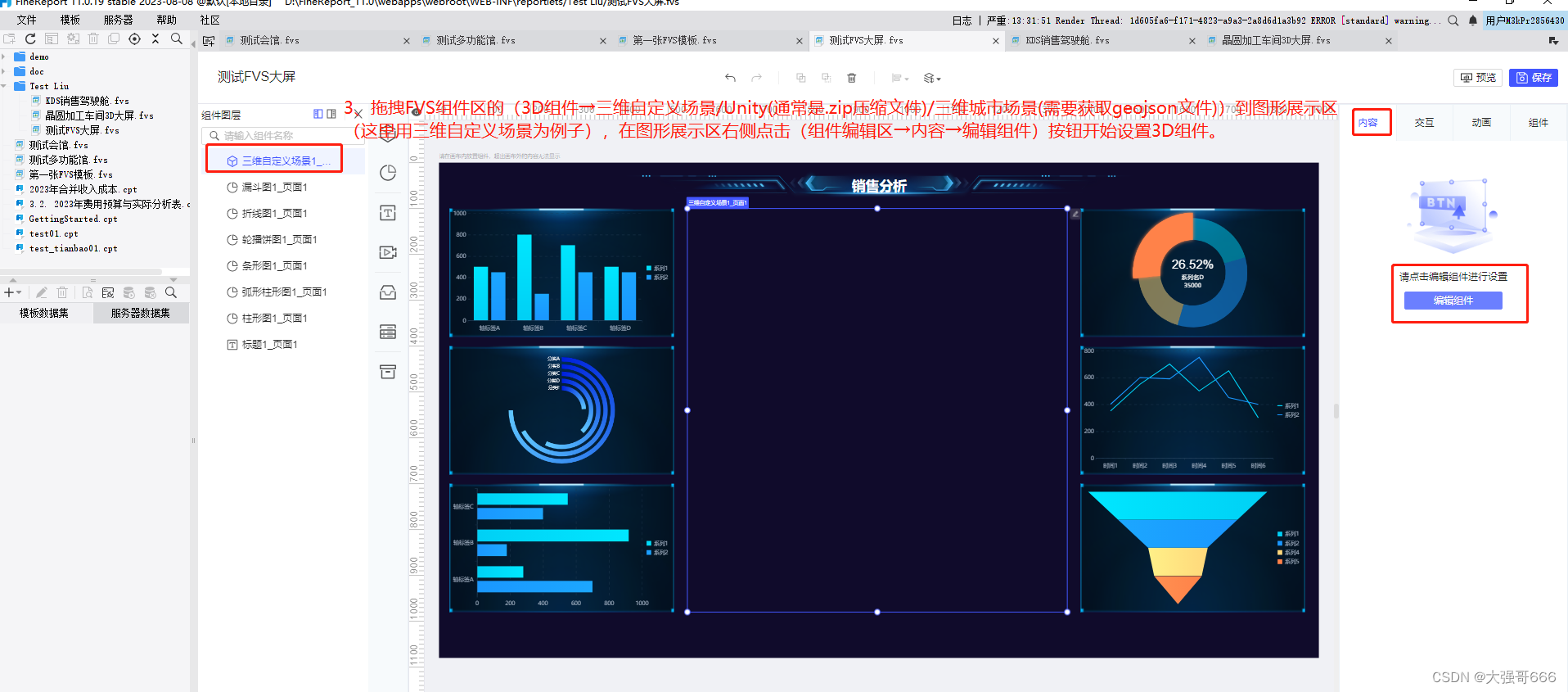1568x692 pixels.
Task: Open the 社区 menu
Action: coord(210,20)
